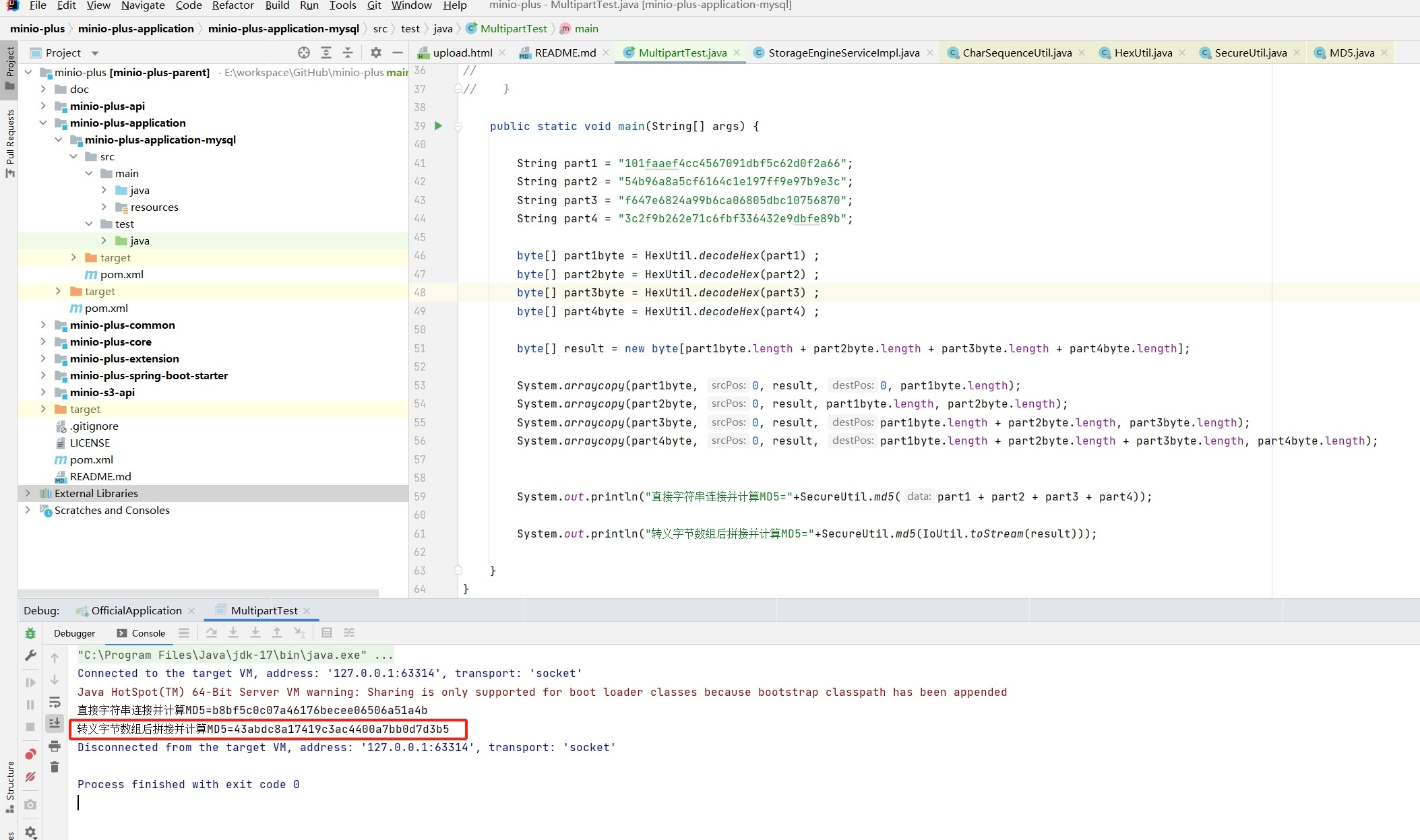The image size is (1420, 840).
Task: Open the Git menu
Action: (x=374, y=5)
